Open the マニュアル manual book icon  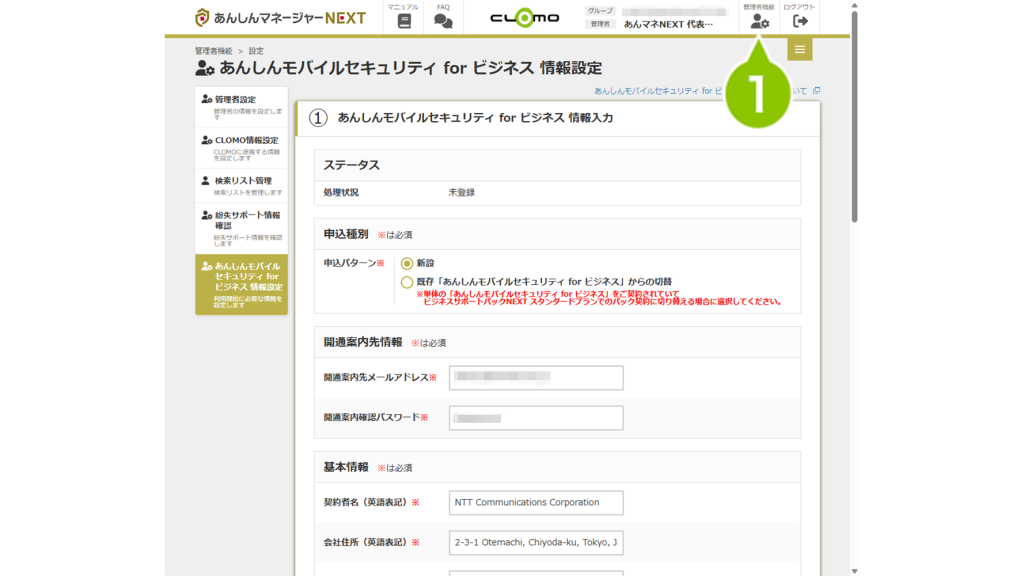[404, 21]
